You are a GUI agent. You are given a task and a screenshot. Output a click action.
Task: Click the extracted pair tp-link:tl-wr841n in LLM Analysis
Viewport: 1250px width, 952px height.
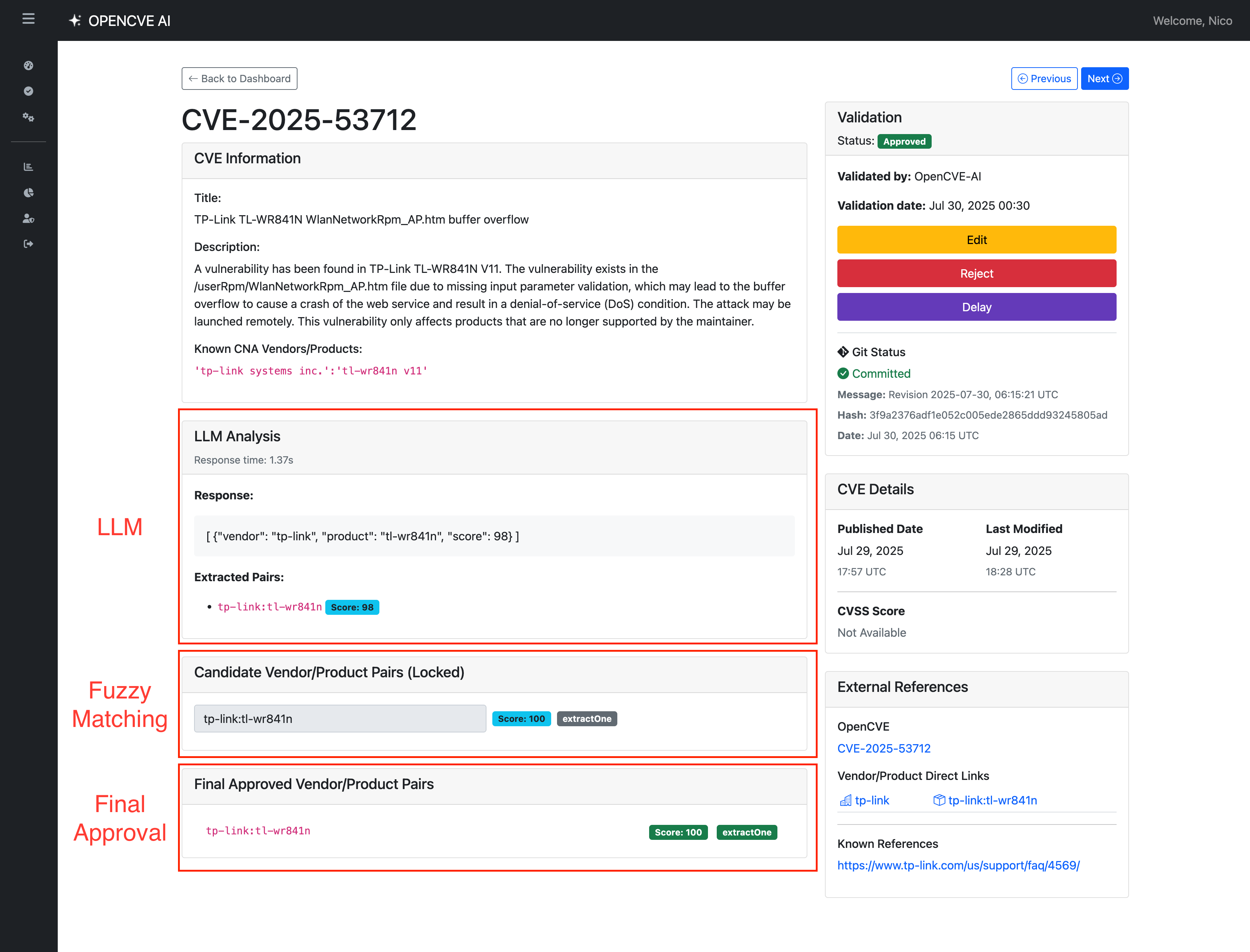point(270,607)
